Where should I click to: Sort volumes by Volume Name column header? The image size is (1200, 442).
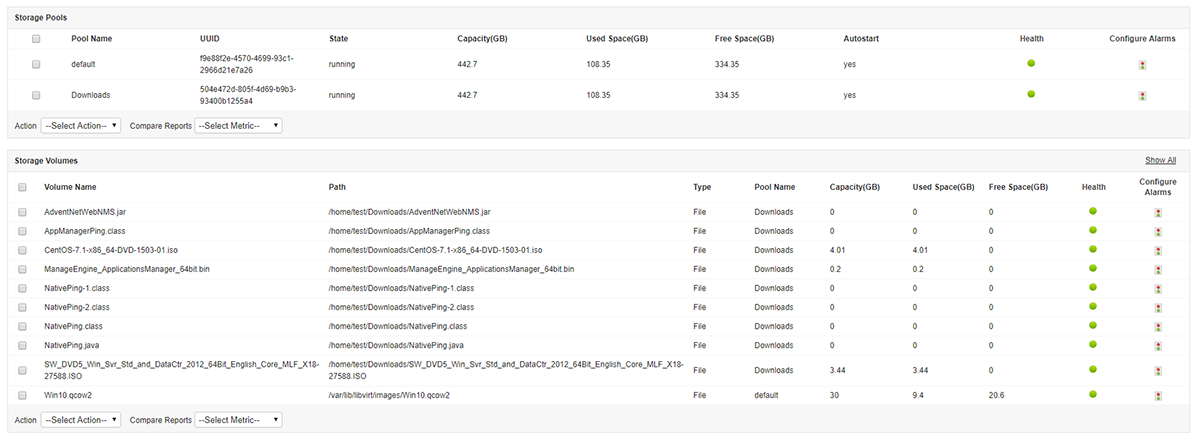pyautogui.click(x=70, y=187)
